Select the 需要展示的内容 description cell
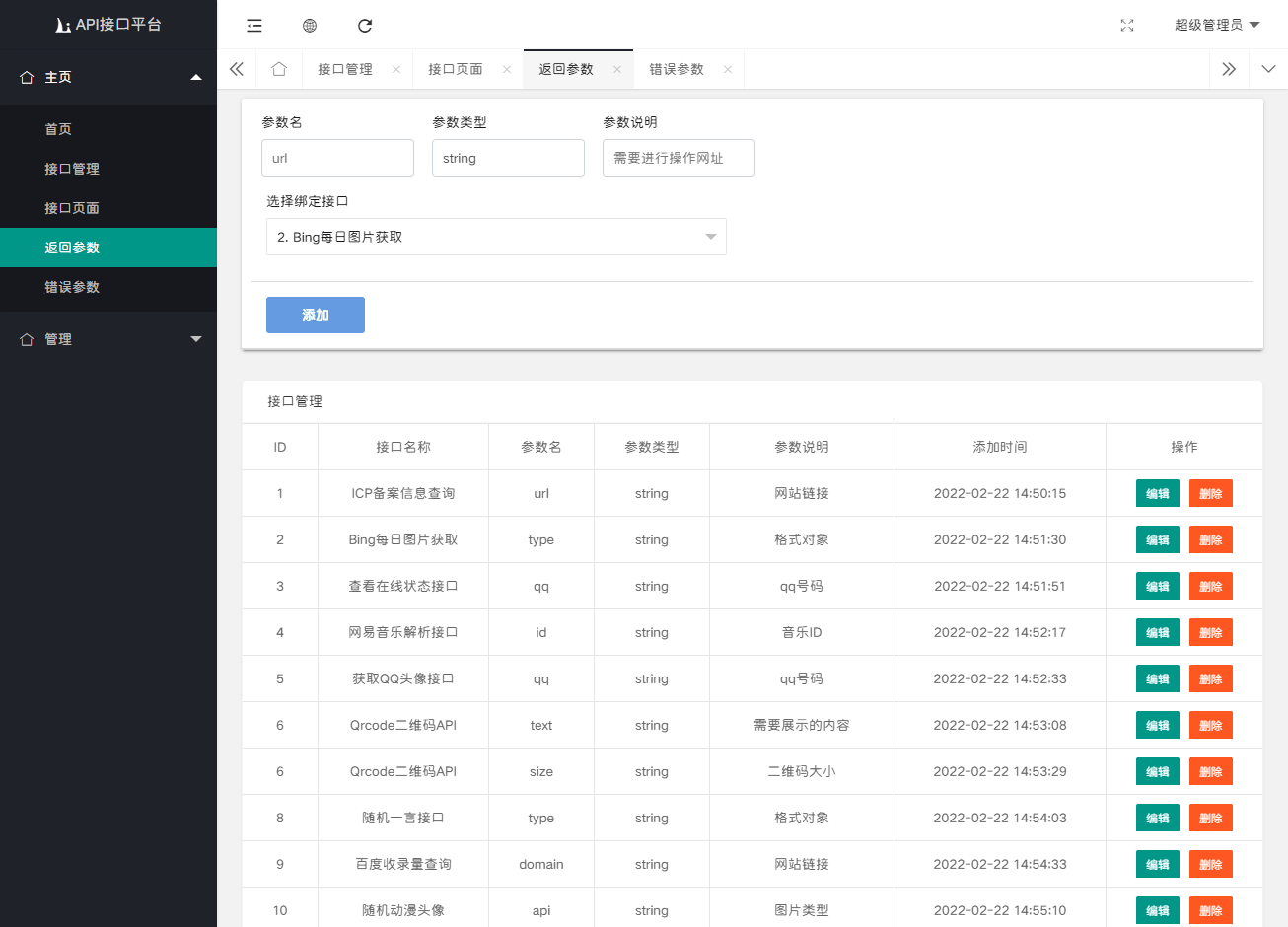This screenshot has width=1288, height=927. click(802, 725)
